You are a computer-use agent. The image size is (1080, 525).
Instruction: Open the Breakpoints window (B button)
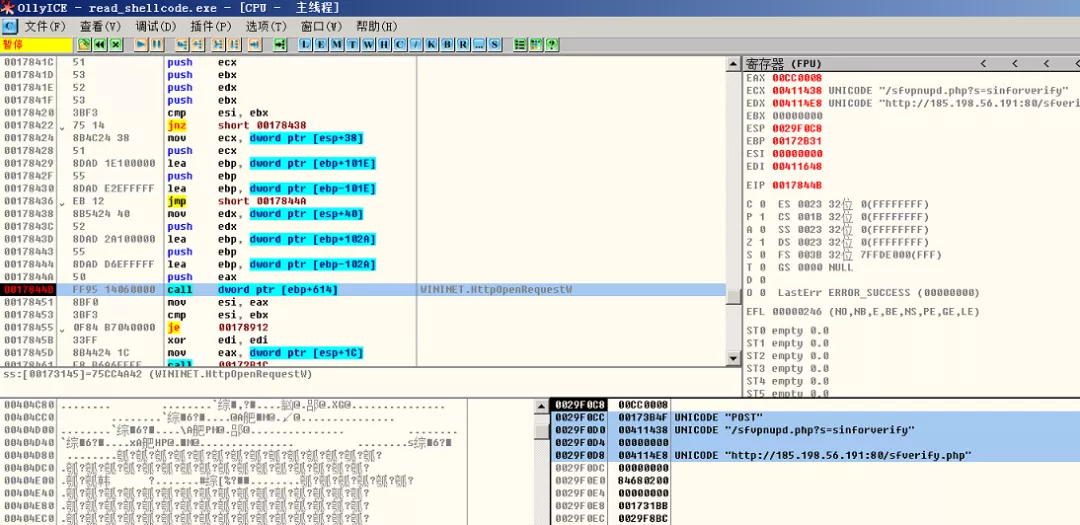pyautogui.click(x=446, y=45)
